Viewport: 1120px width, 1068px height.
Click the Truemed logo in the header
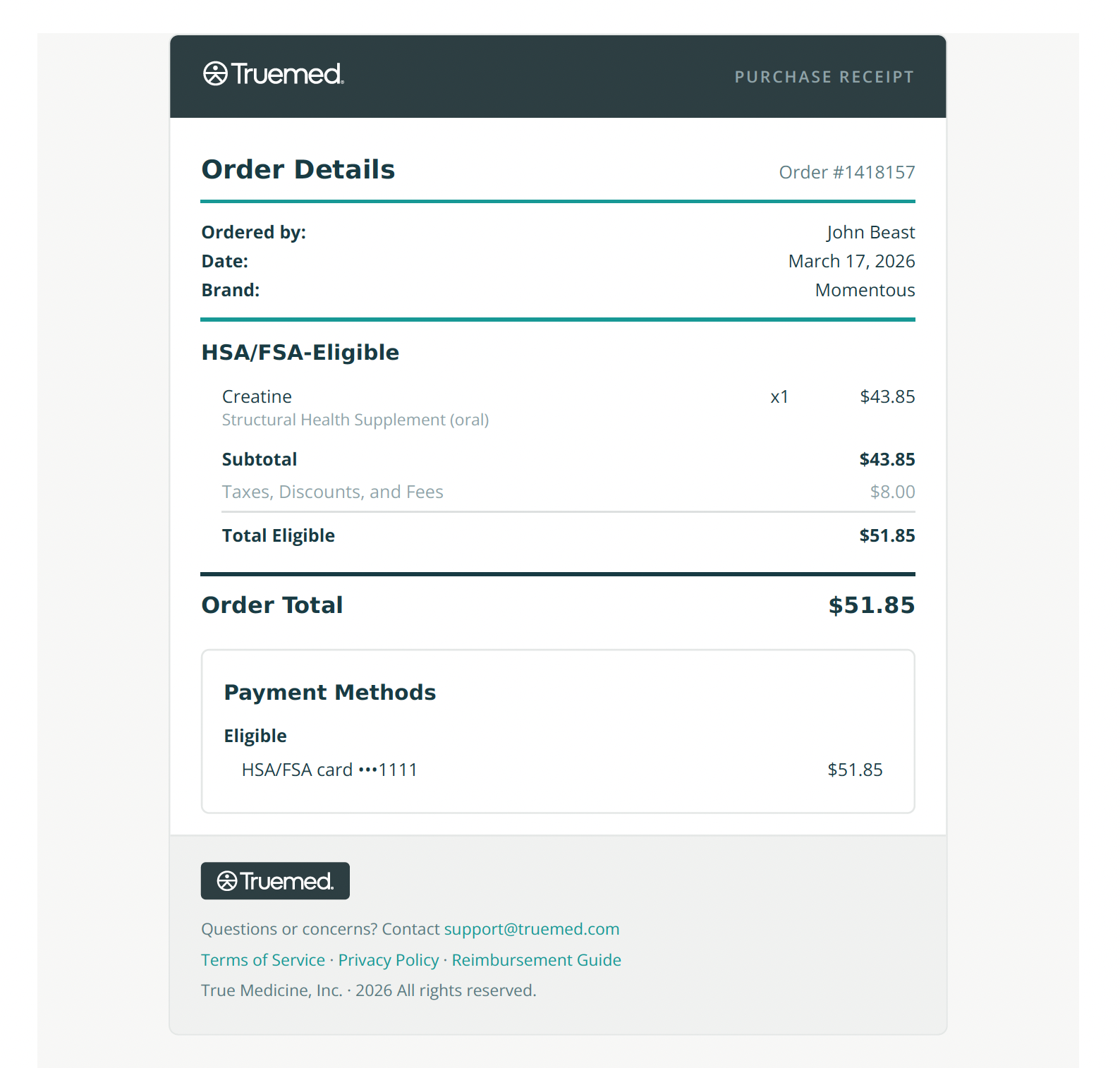pos(273,74)
